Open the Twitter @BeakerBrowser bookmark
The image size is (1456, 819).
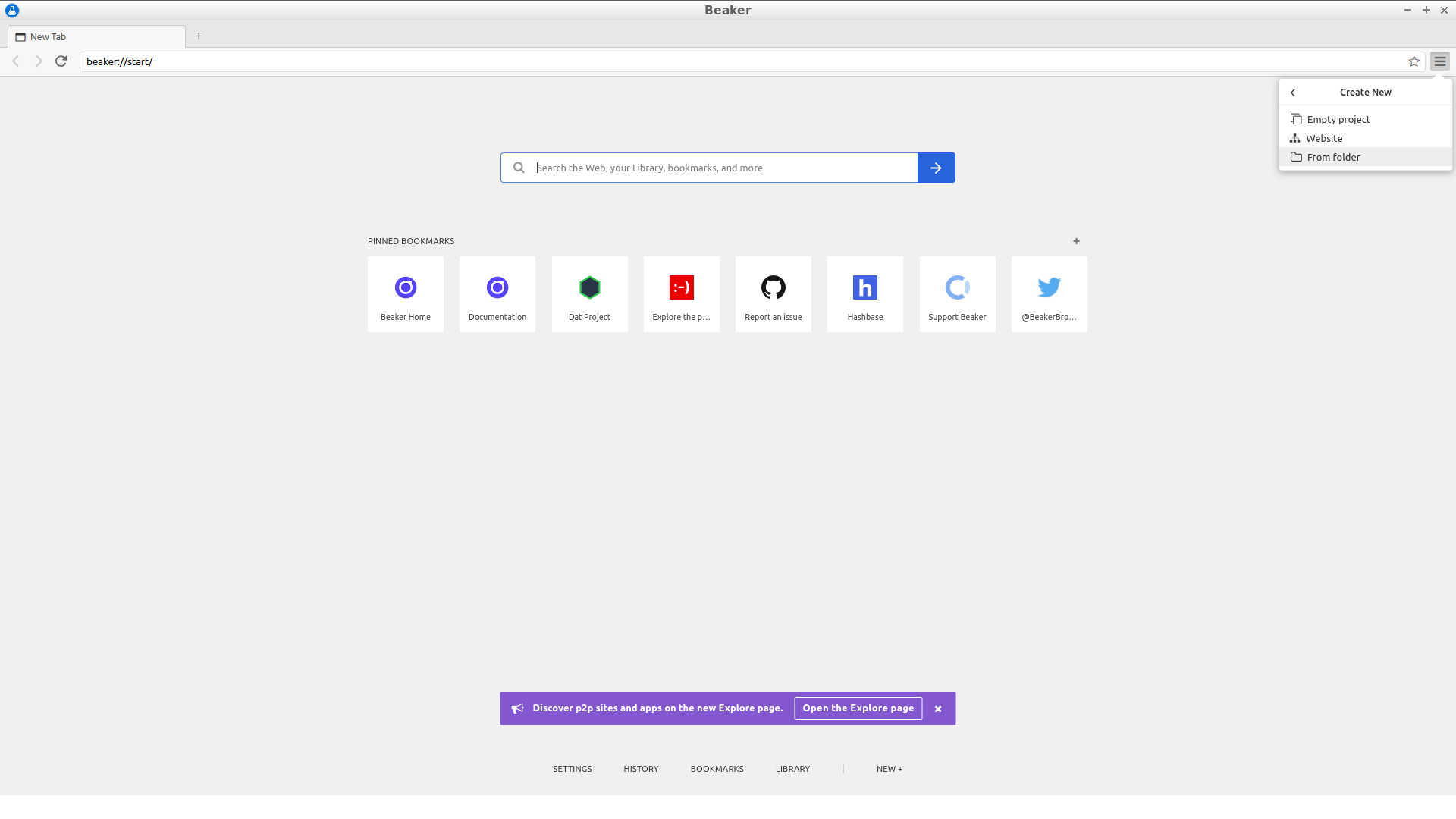[x=1049, y=294]
